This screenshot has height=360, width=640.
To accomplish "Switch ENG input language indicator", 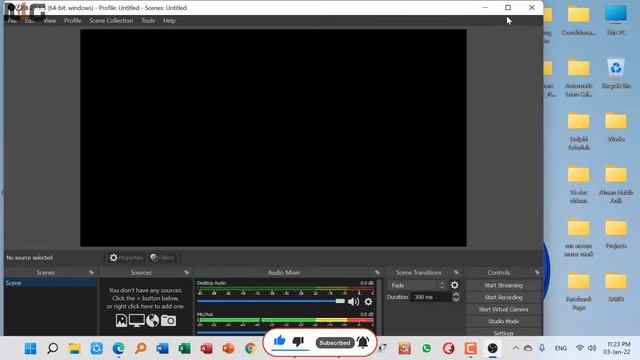I will (x=561, y=349).
